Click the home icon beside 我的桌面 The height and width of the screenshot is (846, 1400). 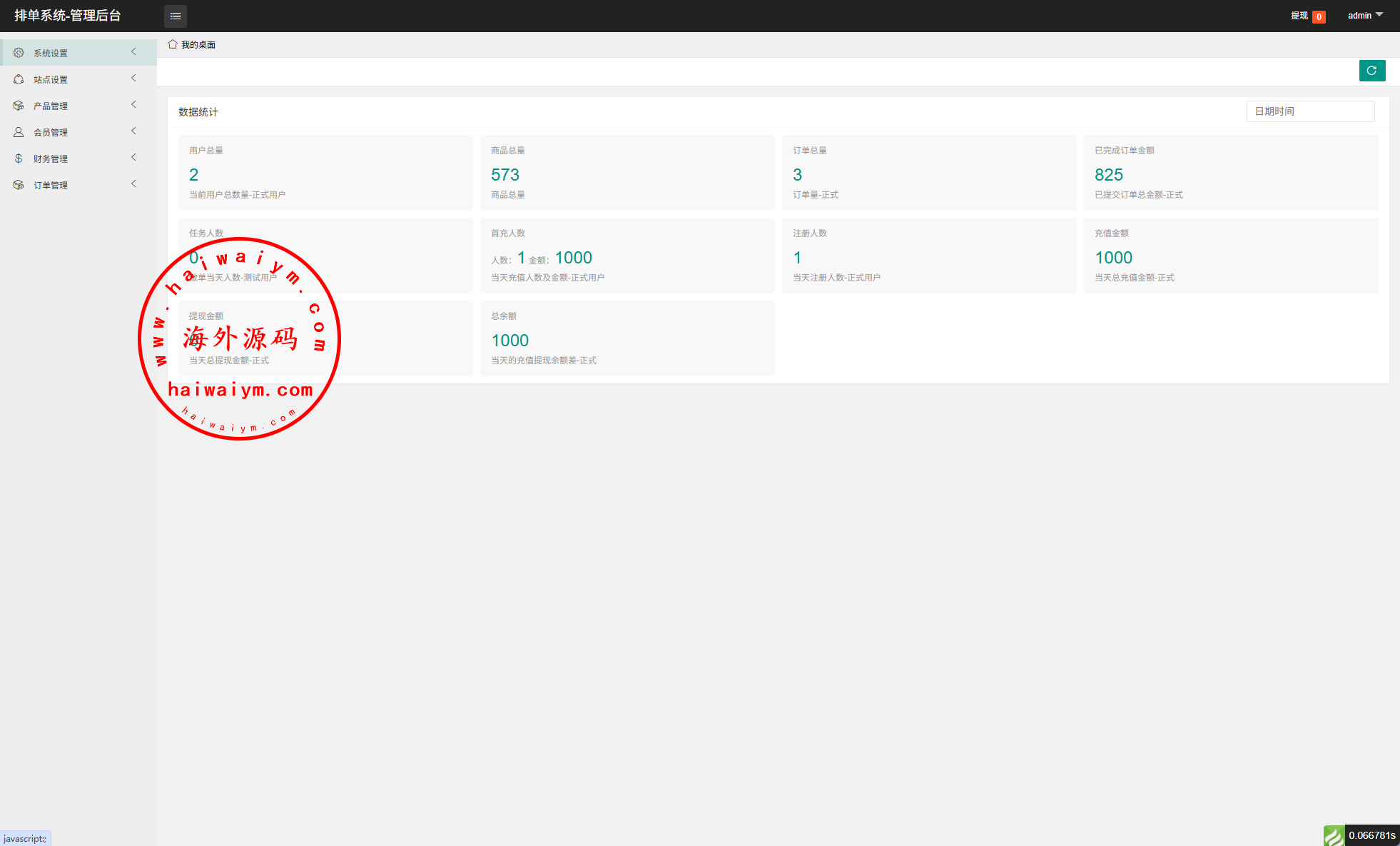pos(173,44)
